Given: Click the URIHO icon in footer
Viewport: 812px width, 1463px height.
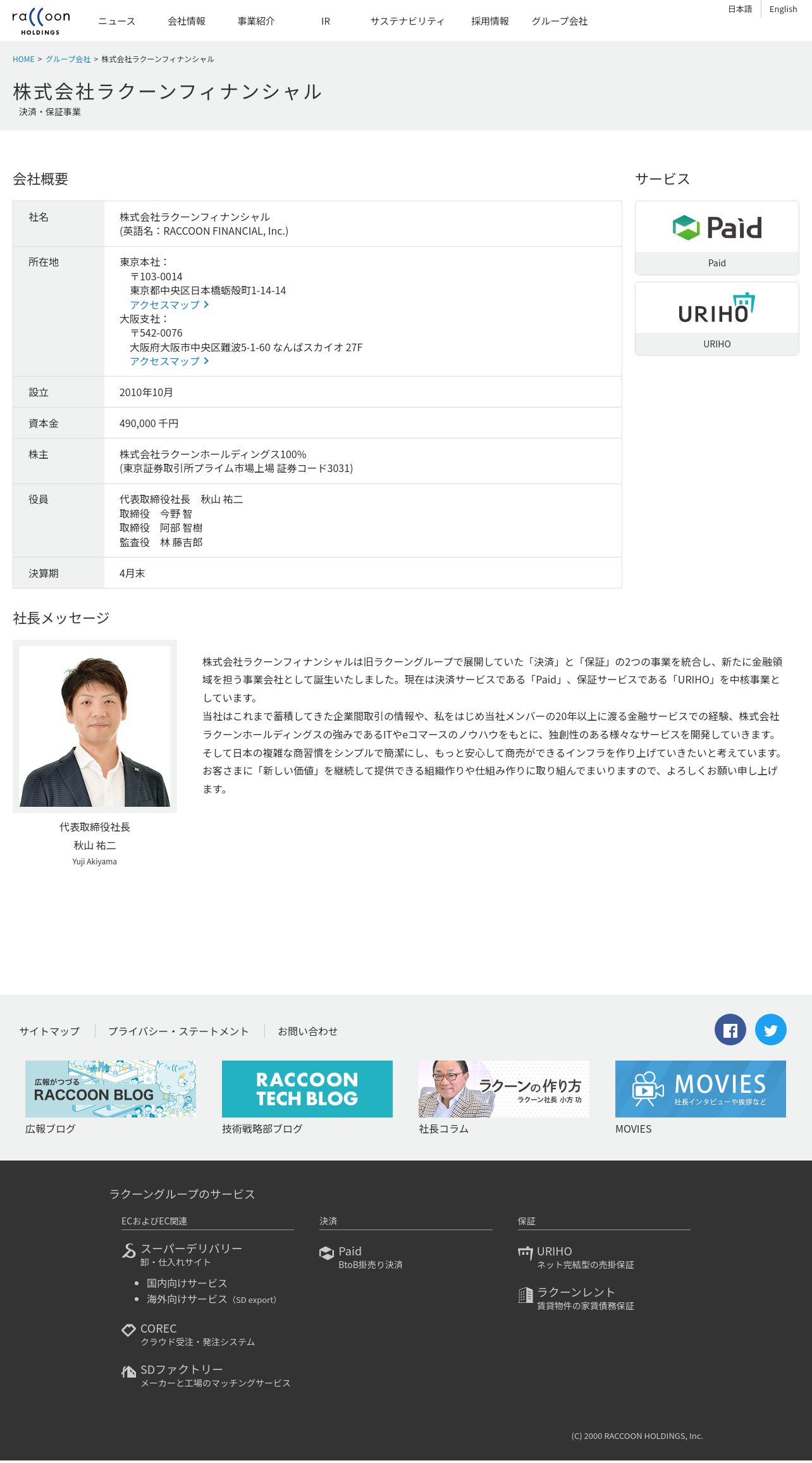Looking at the screenshot, I should click(x=525, y=1253).
